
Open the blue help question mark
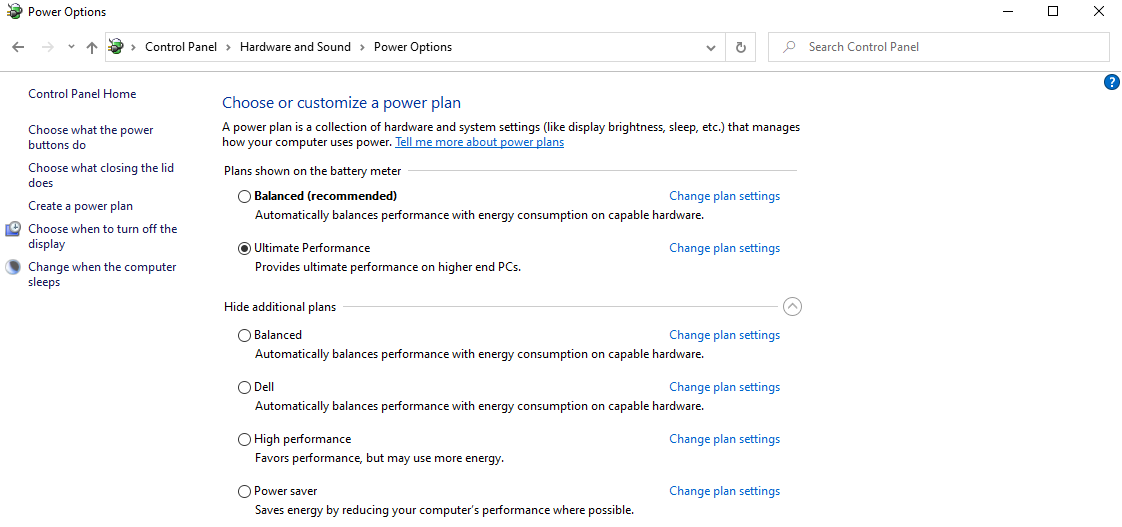pyautogui.click(x=1111, y=82)
